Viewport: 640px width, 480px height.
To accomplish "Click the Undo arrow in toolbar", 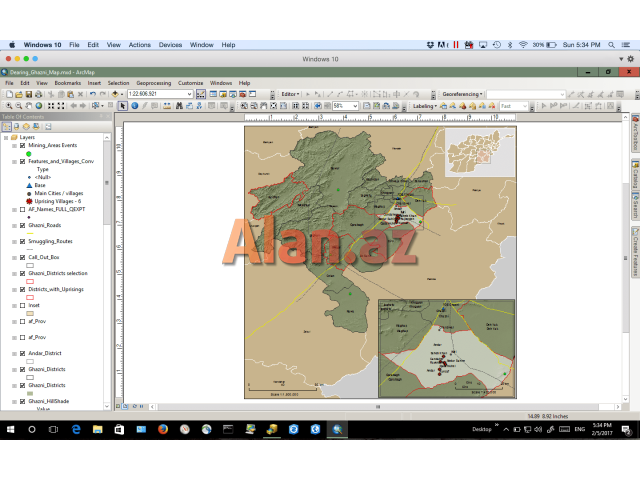I will coord(92,94).
